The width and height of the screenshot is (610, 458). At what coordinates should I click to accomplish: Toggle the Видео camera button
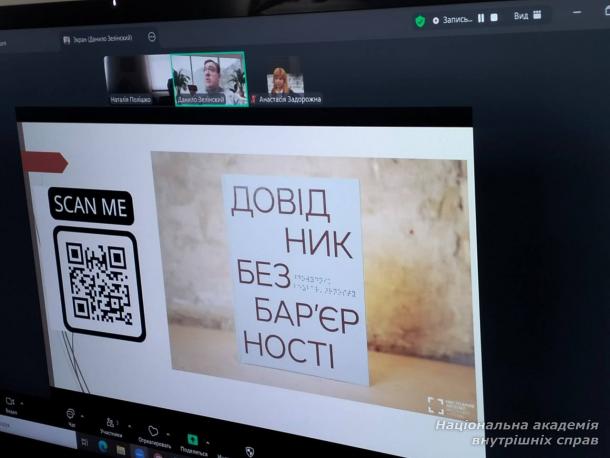coord(11,405)
